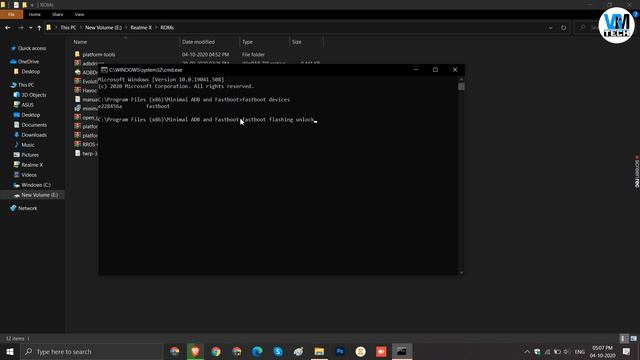Open the notification action center

tap(627, 352)
